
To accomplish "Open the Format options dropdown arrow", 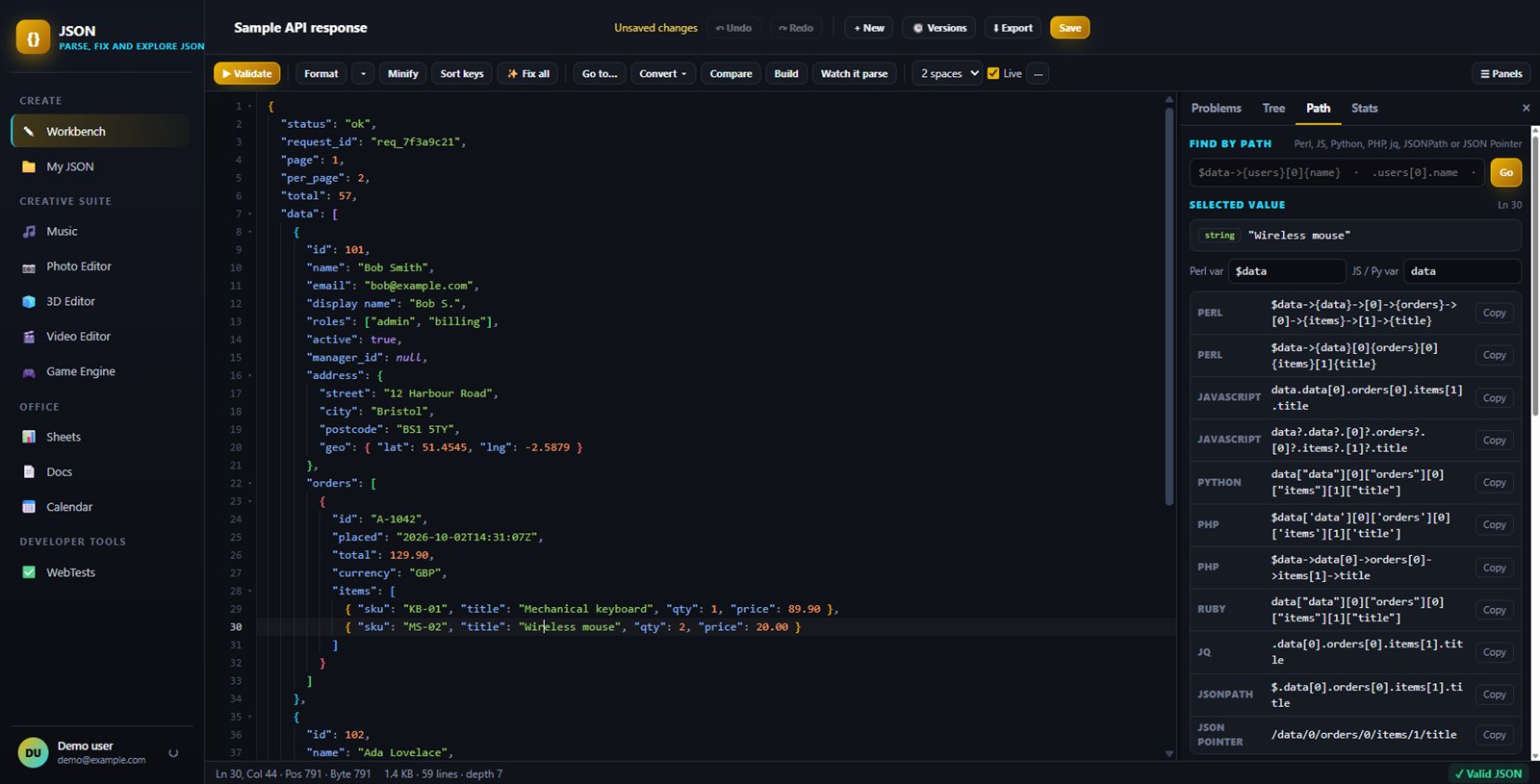I will coord(363,74).
